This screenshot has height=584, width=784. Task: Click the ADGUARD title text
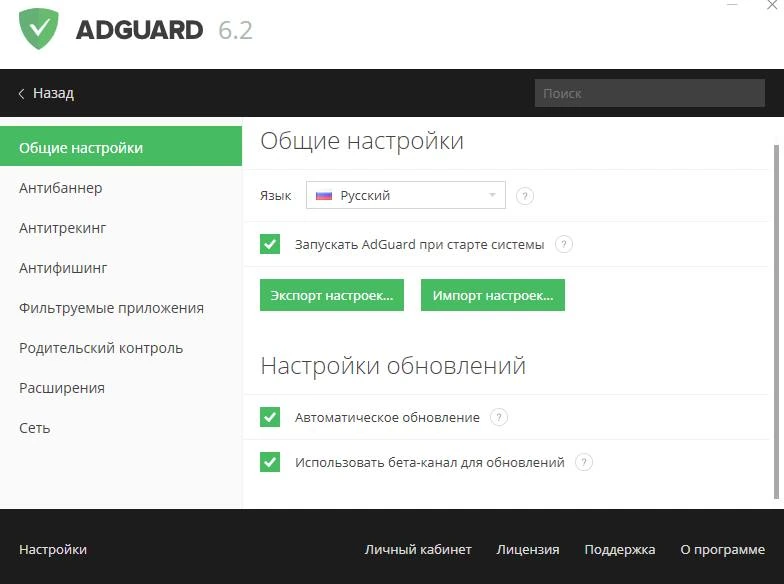pos(140,30)
